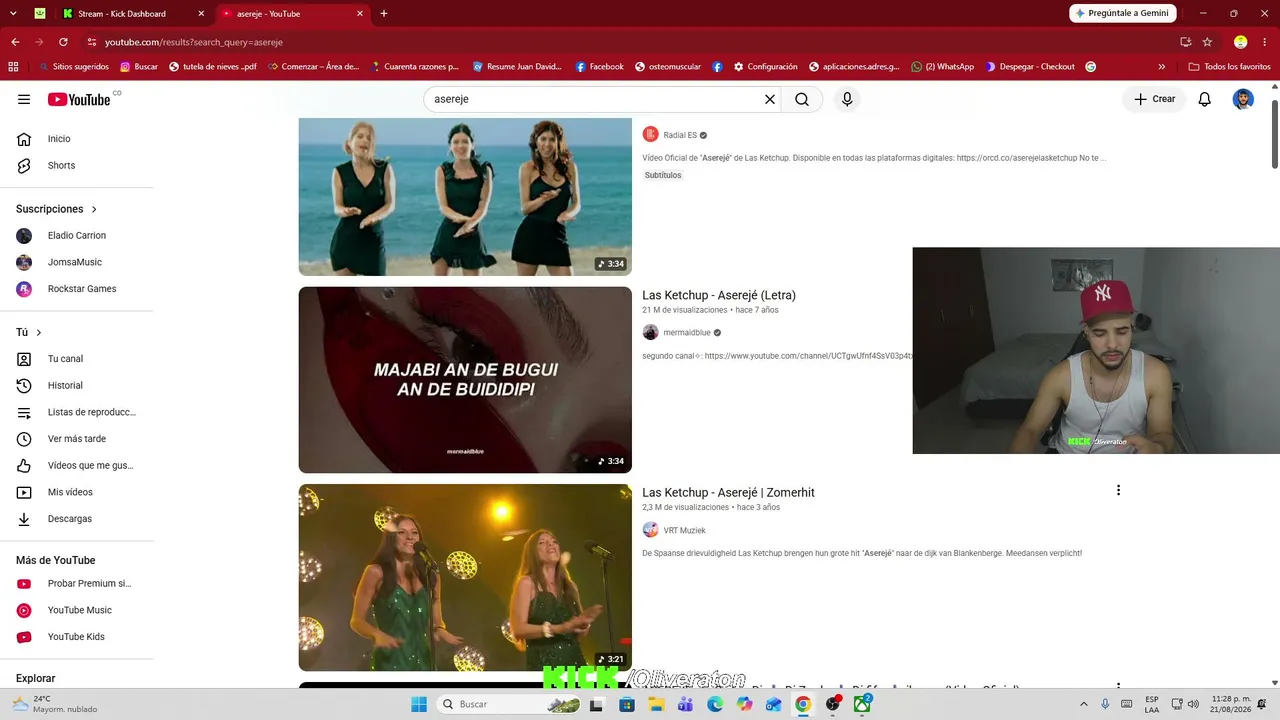
Task: Bookmark this page with the star icon
Action: coord(1207,42)
